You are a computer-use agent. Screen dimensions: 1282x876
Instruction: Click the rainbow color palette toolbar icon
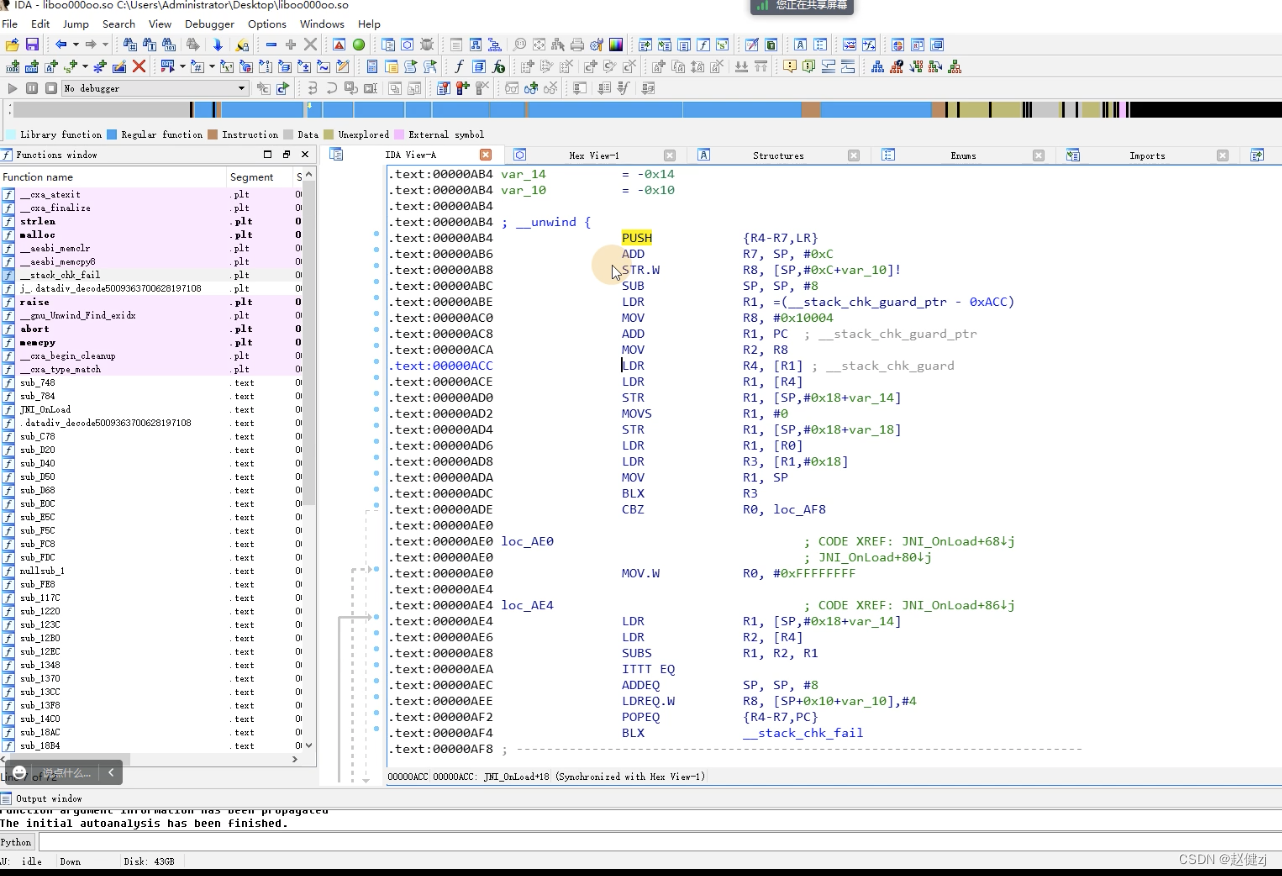pyautogui.click(x=616, y=45)
